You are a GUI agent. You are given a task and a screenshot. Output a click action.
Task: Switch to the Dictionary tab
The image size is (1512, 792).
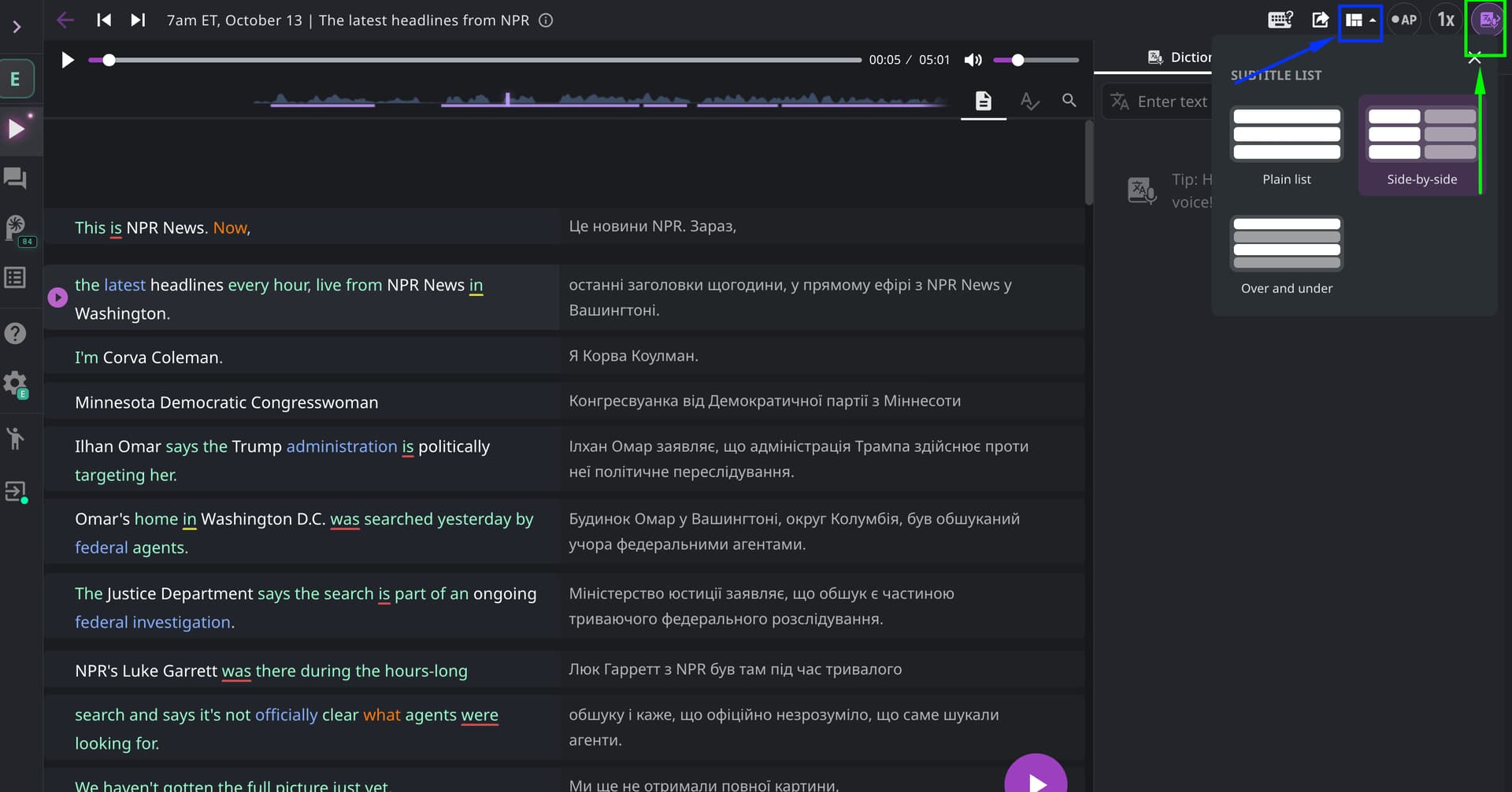[x=1180, y=57]
